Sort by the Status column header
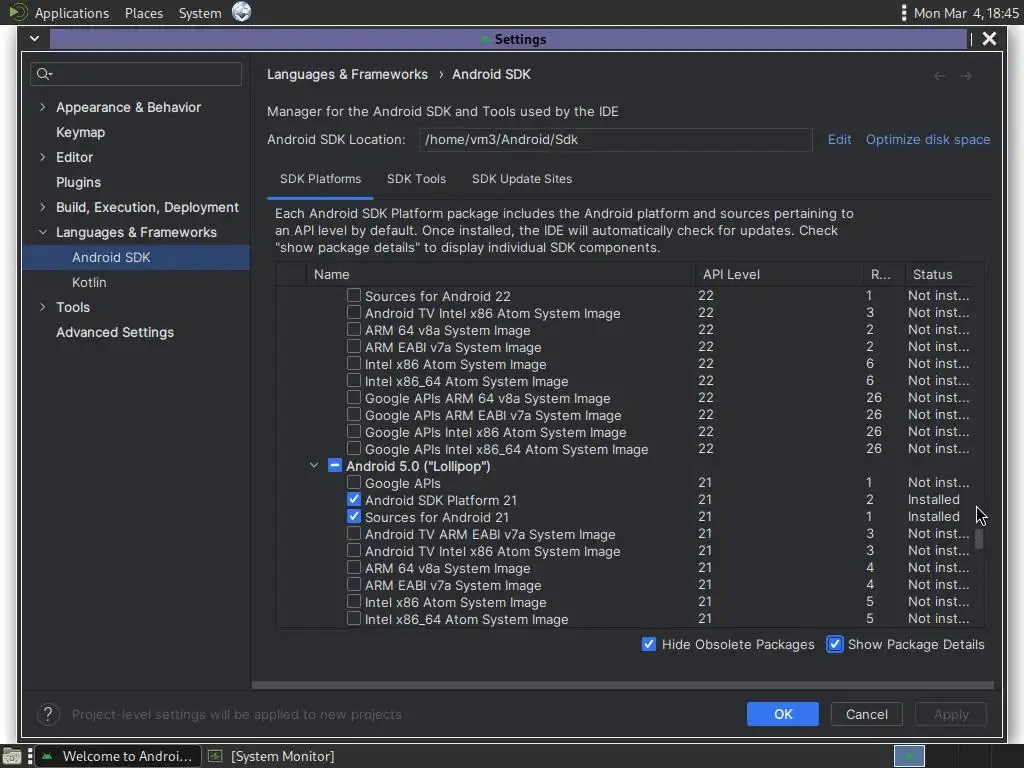The width and height of the screenshot is (1024, 768). coord(940,274)
